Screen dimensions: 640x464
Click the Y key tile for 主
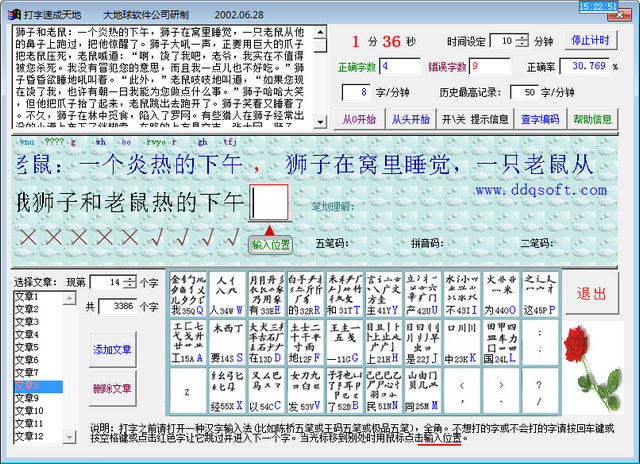(384, 295)
